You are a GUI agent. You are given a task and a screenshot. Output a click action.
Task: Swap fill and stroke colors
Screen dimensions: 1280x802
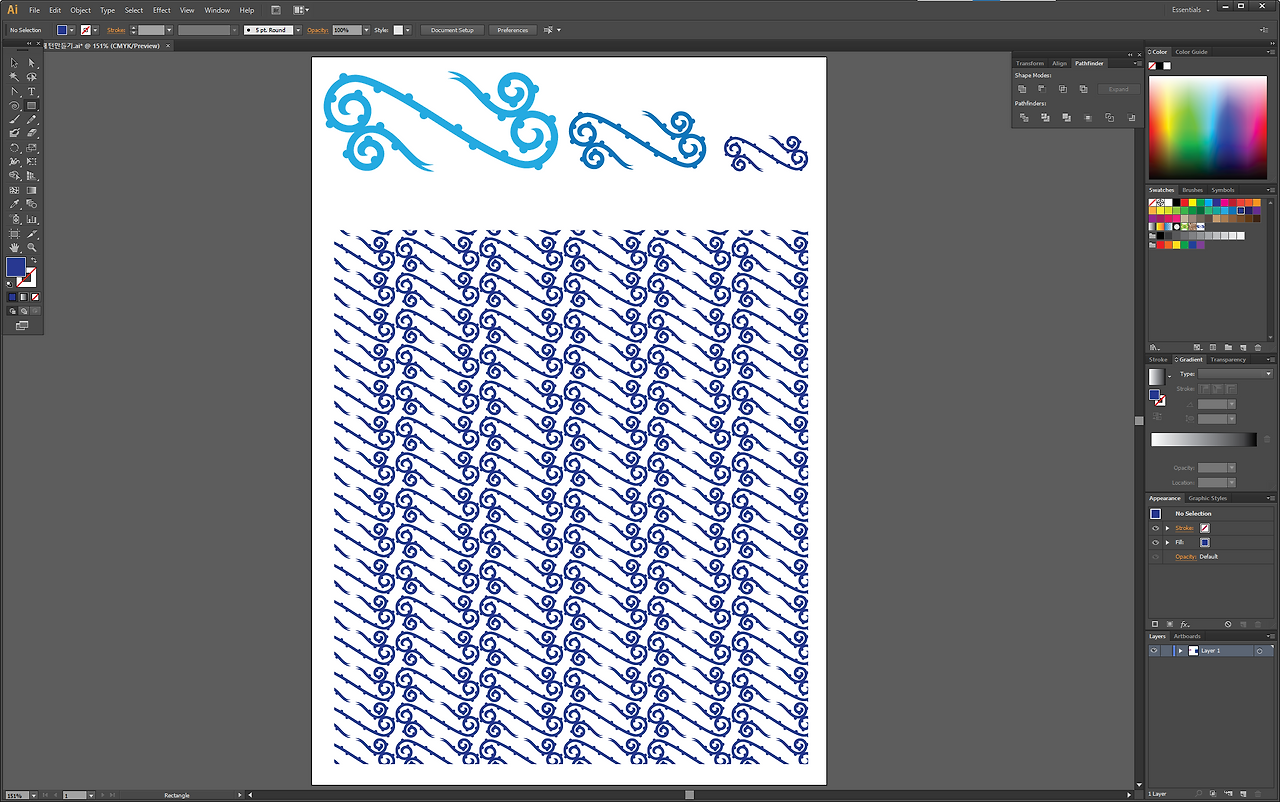click(x=33, y=261)
